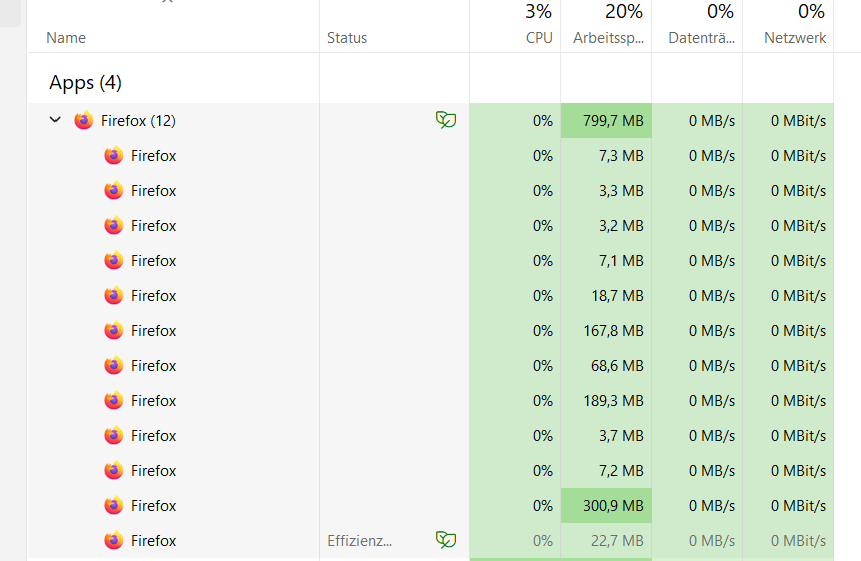Image resolution: width=861 pixels, height=561 pixels.
Task: Select the Apps (4) group header
Action: (x=85, y=82)
